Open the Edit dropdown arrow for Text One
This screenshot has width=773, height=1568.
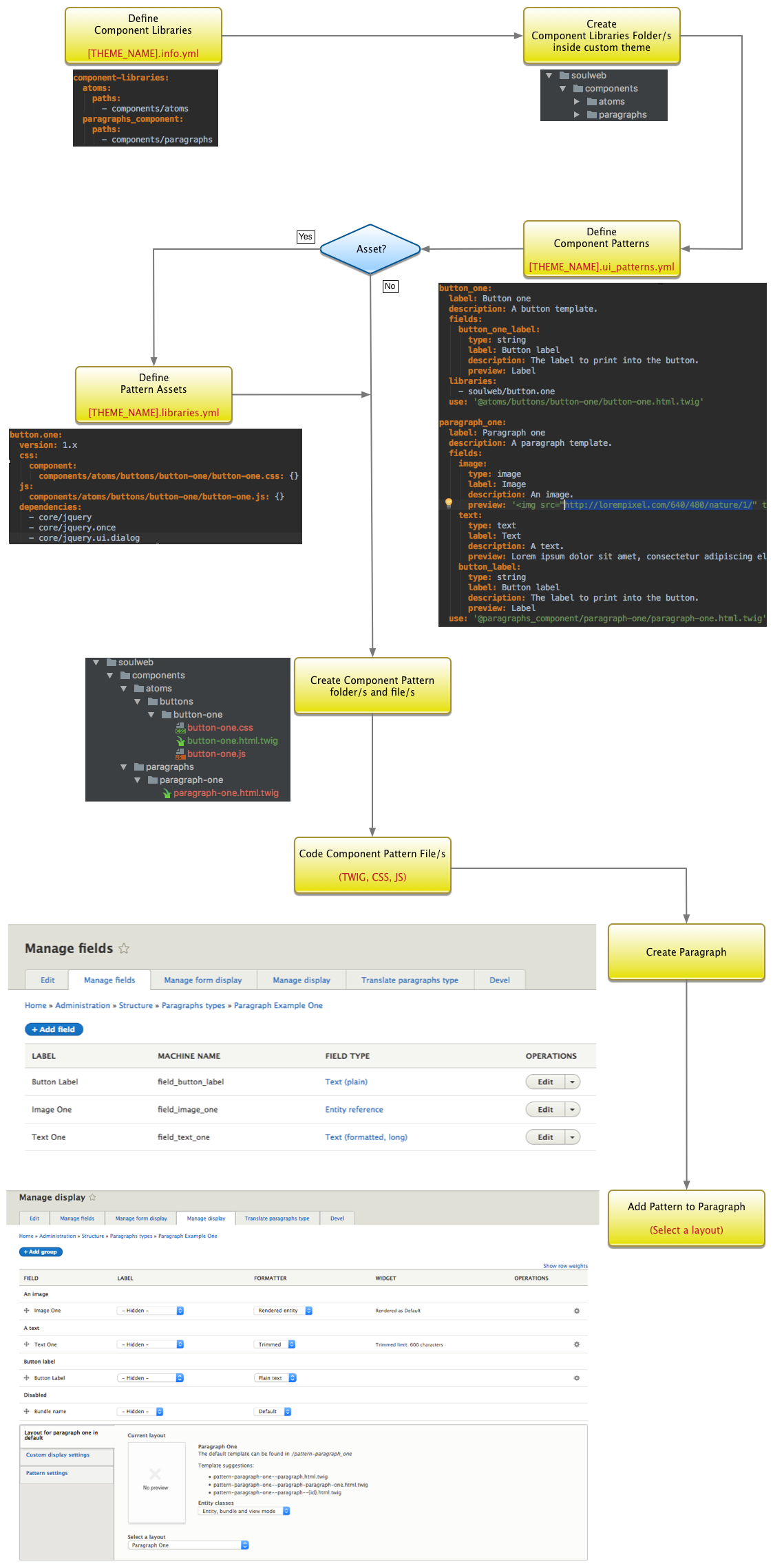pos(572,1137)
